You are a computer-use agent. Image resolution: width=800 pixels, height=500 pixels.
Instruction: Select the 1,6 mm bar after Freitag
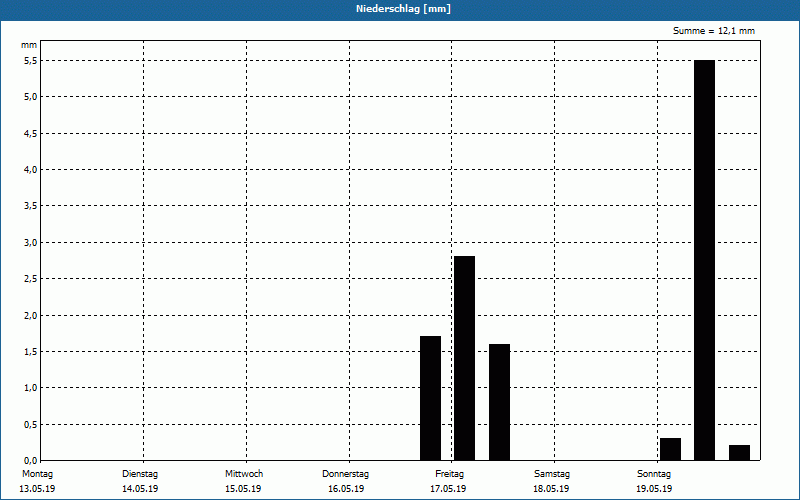coord(499,402)
